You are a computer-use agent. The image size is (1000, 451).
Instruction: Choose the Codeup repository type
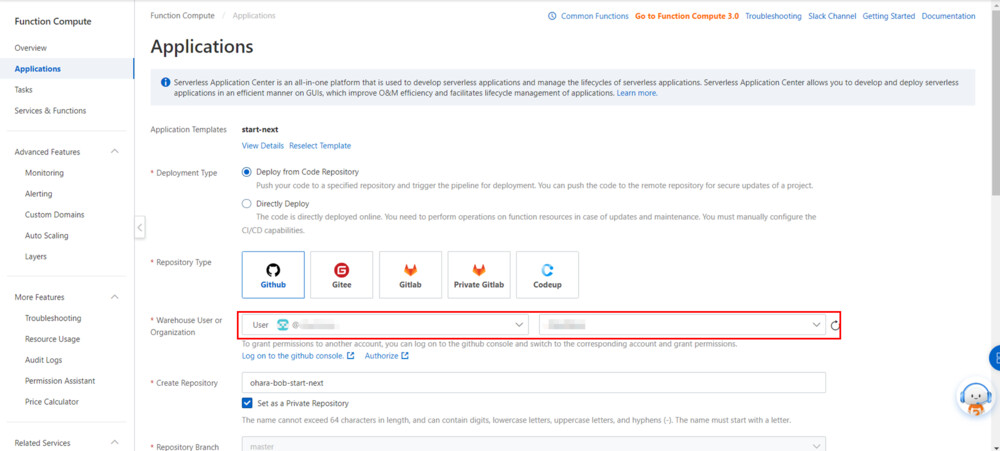[x=547, y=274]
